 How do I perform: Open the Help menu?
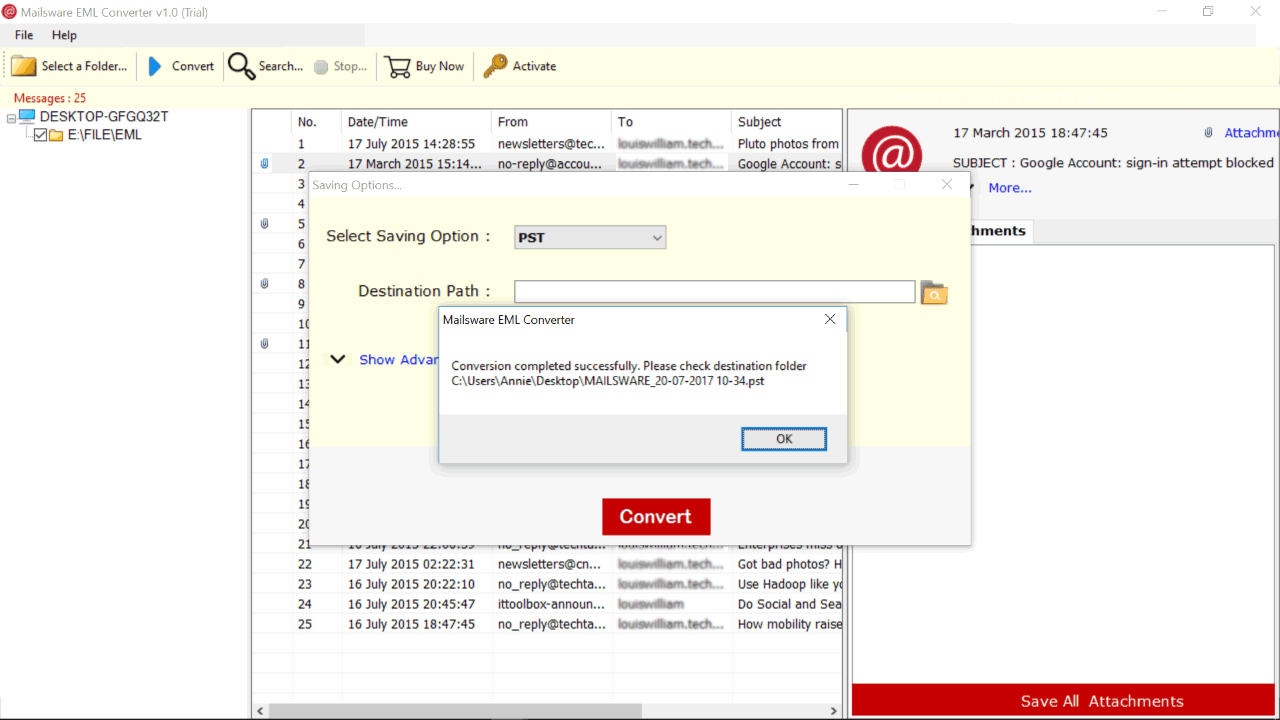(x=64, y=35)
